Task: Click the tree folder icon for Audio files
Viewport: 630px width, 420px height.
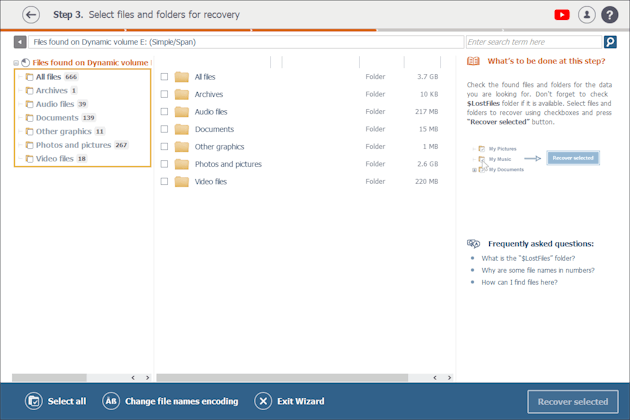Action: pos(29,104)
